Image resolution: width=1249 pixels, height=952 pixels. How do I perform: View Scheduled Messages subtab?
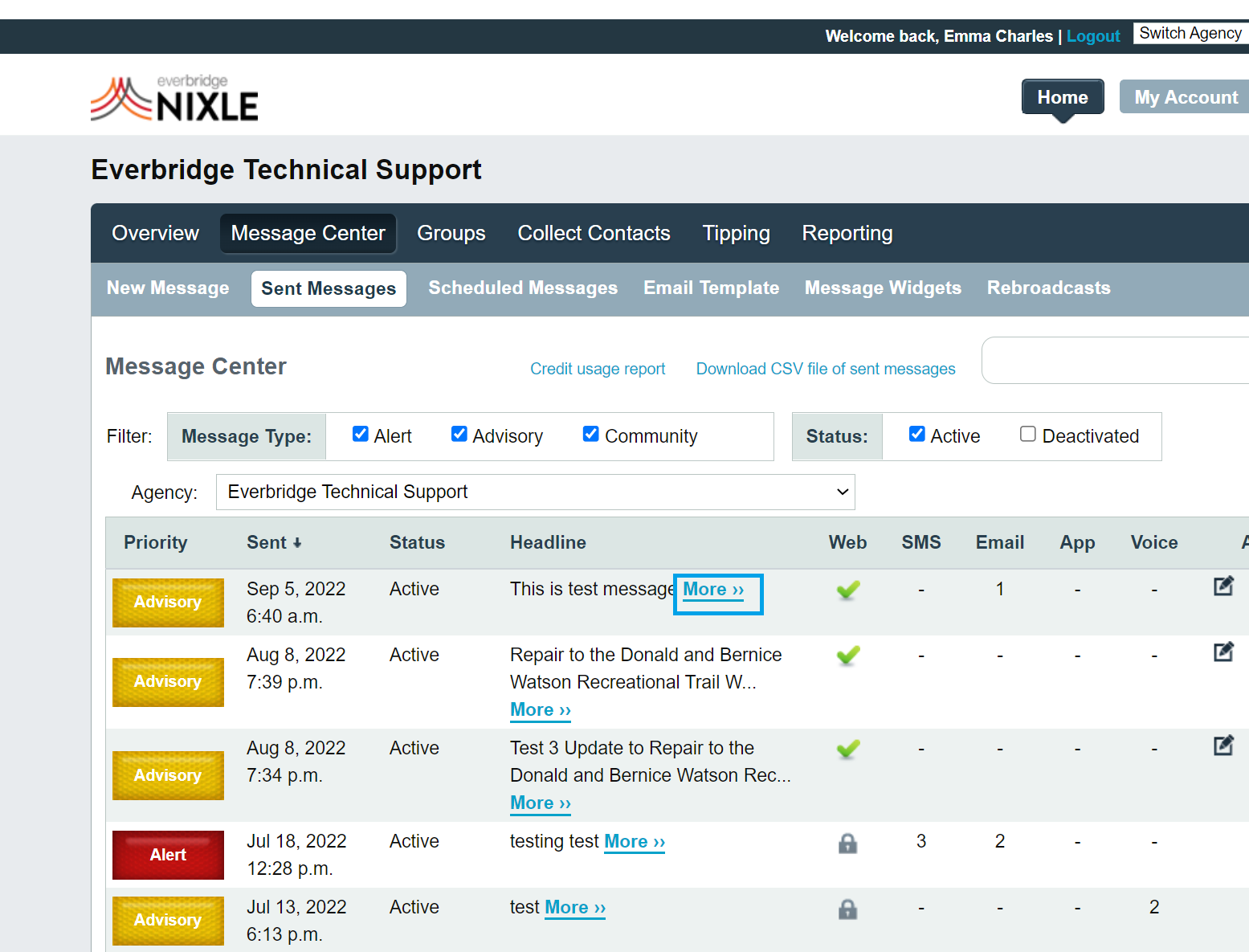click(523, 288)
